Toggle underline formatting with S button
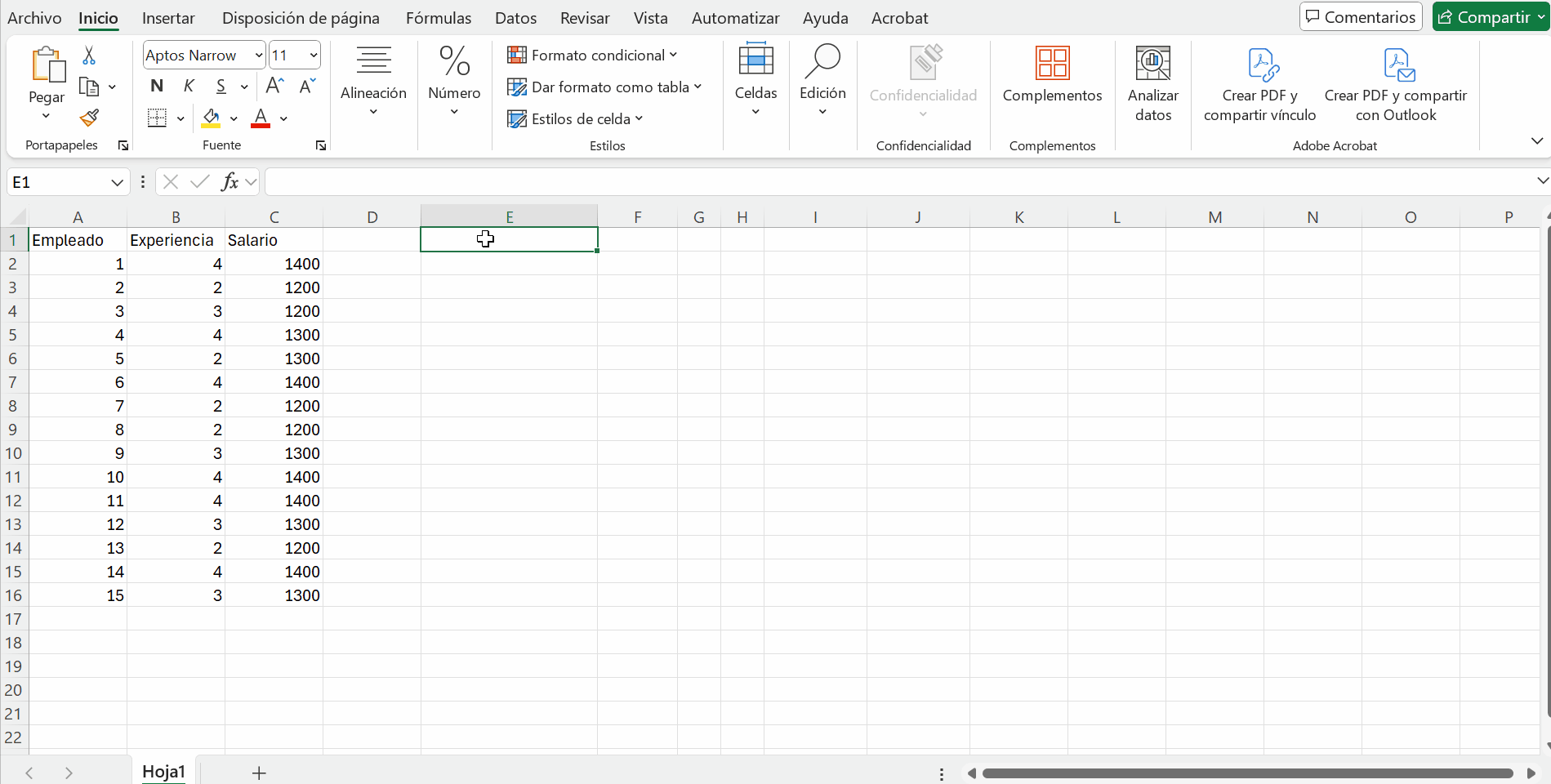The image size is (1551, 784). coord(221,86)
